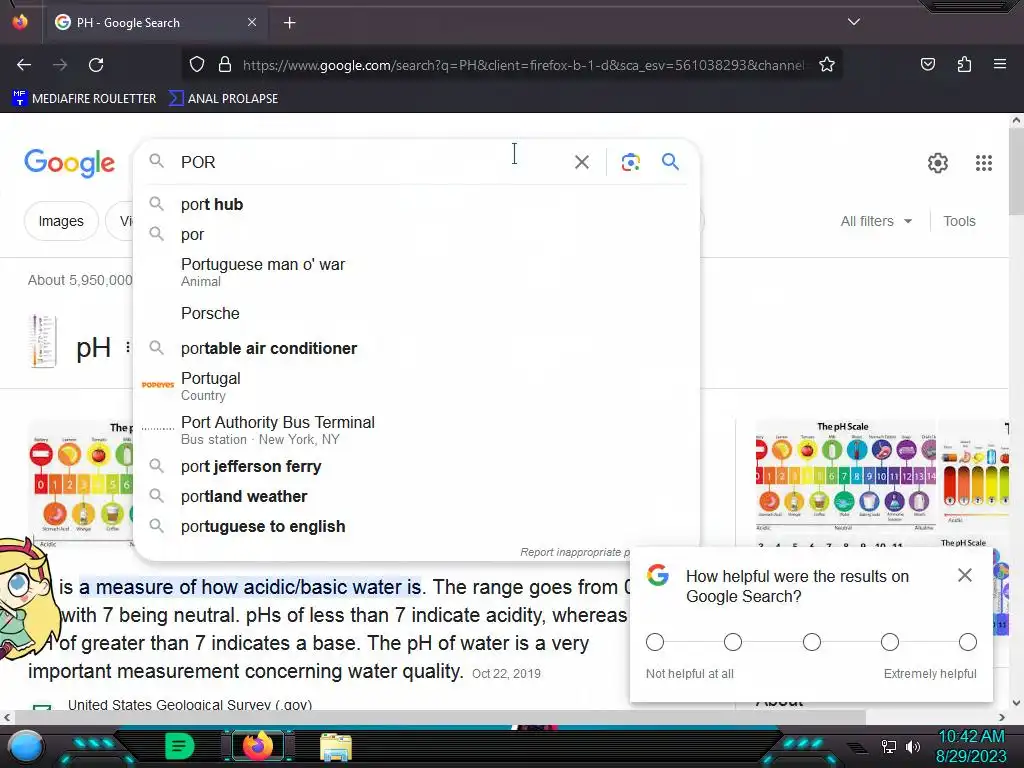Choose 'portland weather' suggestion
Screen dimensions: 1024x768
416,496
